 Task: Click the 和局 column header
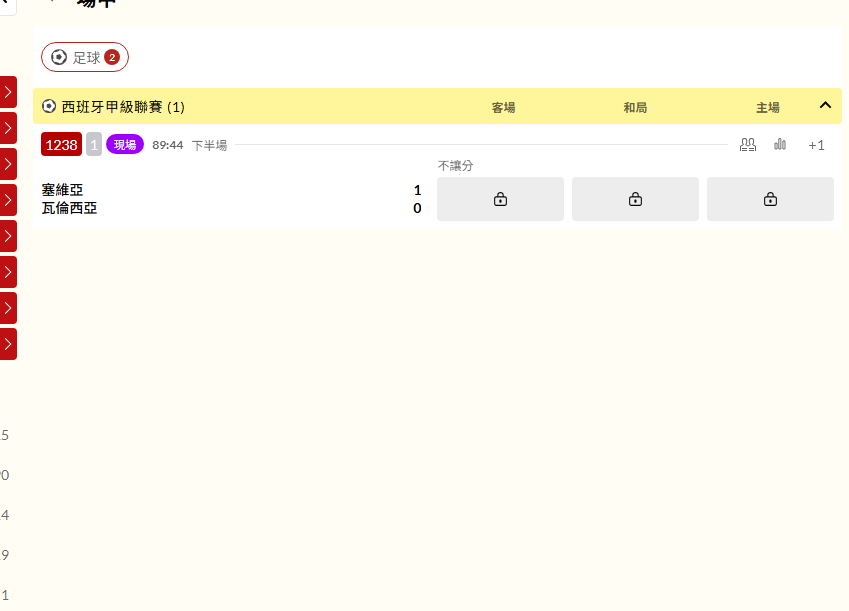(x=635, y=108)
